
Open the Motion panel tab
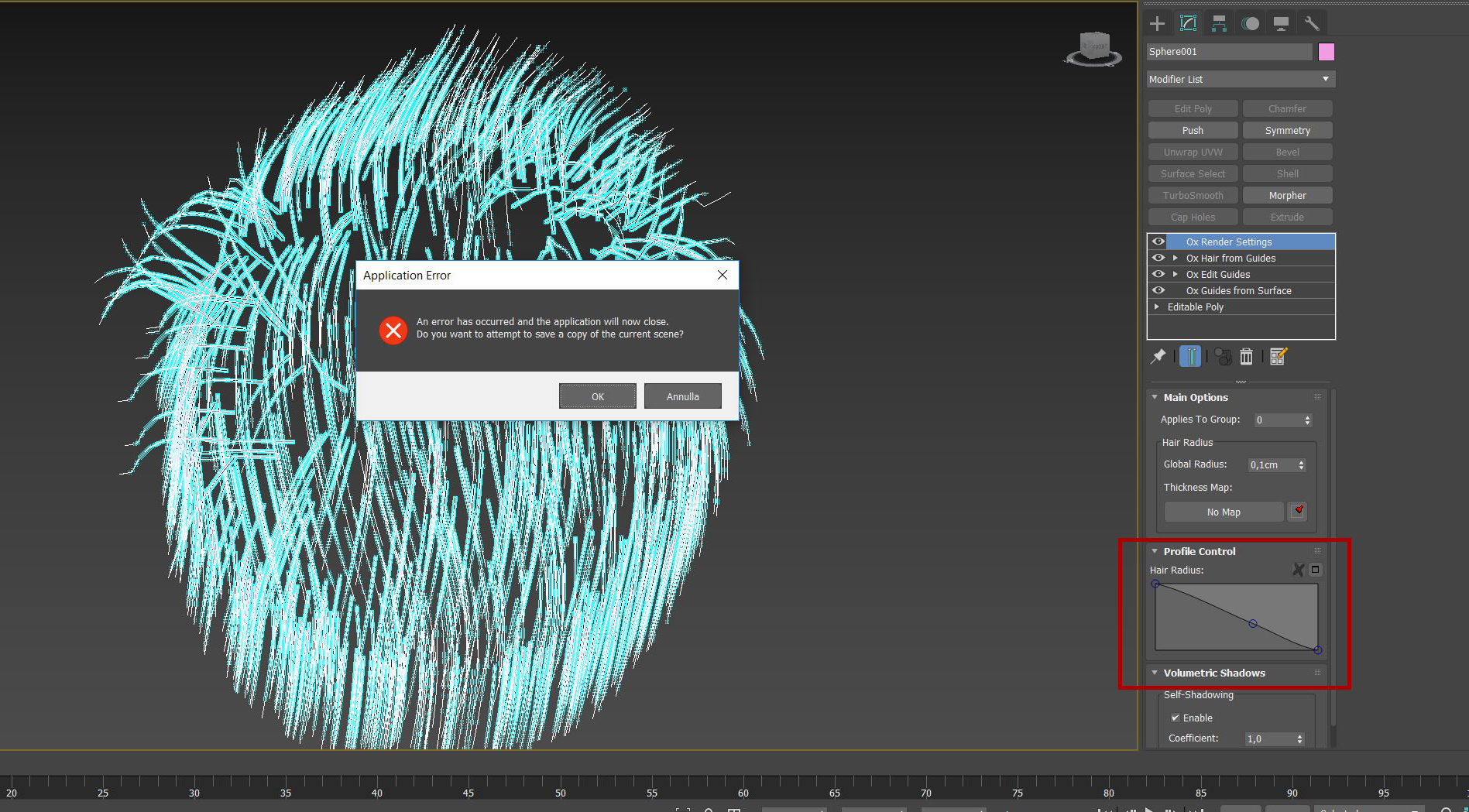point(1250,23)
